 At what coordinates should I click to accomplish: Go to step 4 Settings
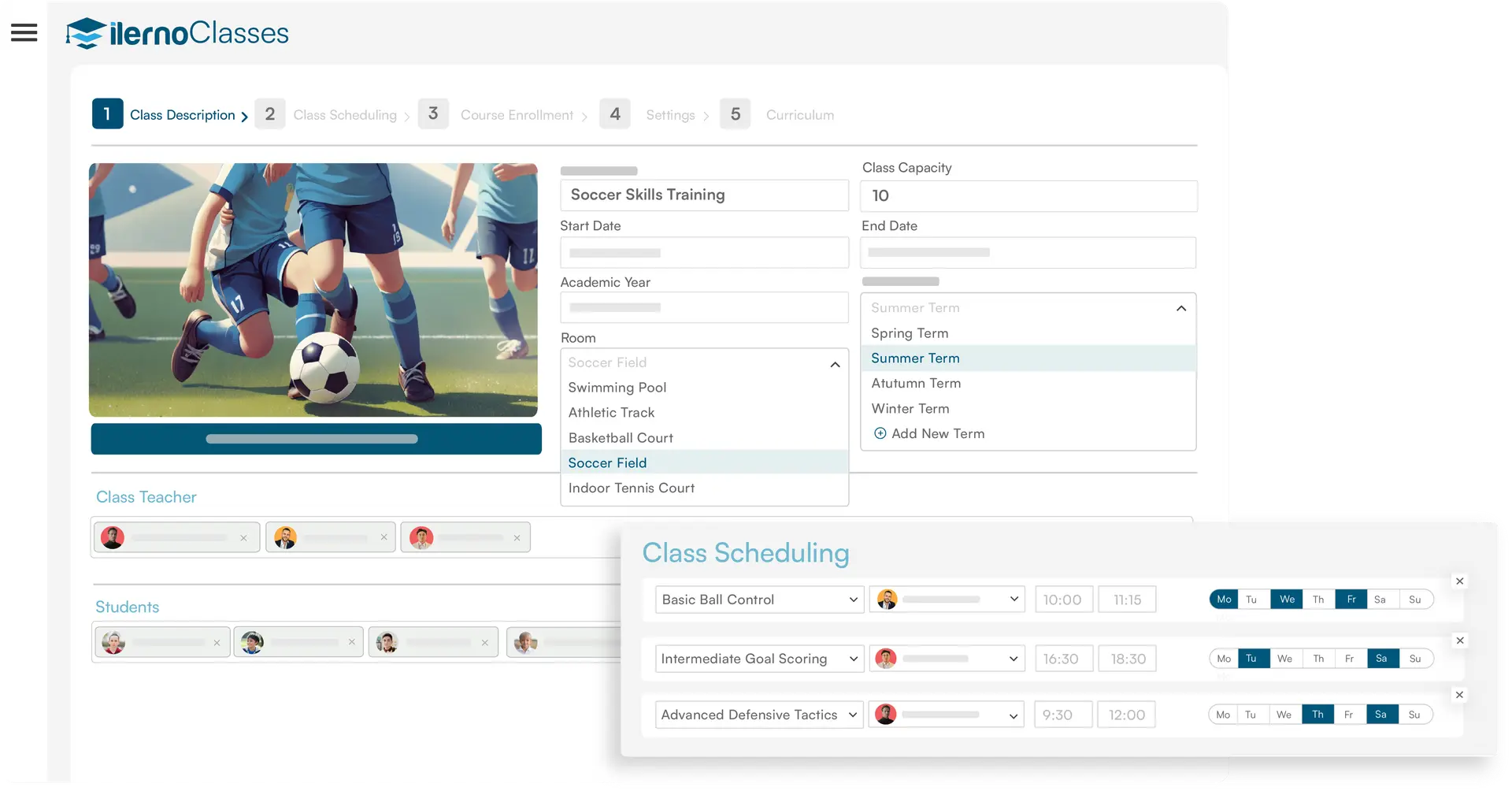coord(654,114)
